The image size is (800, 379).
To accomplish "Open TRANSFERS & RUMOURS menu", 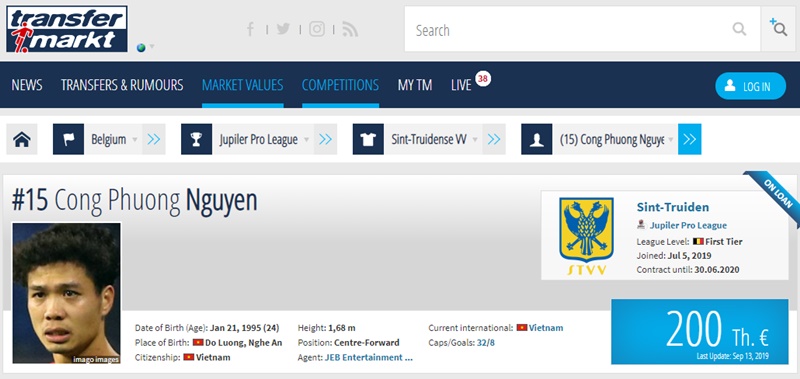I will click(x=122, y=85).
